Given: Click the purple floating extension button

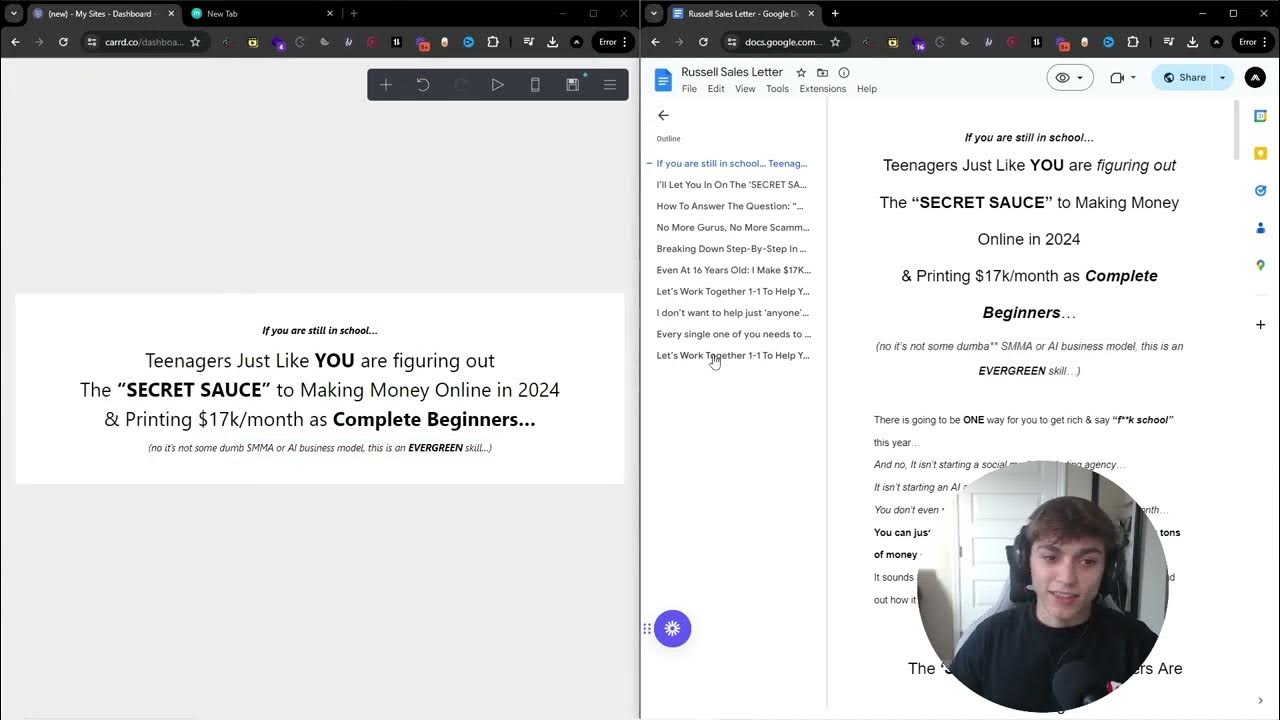Looking at the screenshot, I should click(x=672, y=628).
